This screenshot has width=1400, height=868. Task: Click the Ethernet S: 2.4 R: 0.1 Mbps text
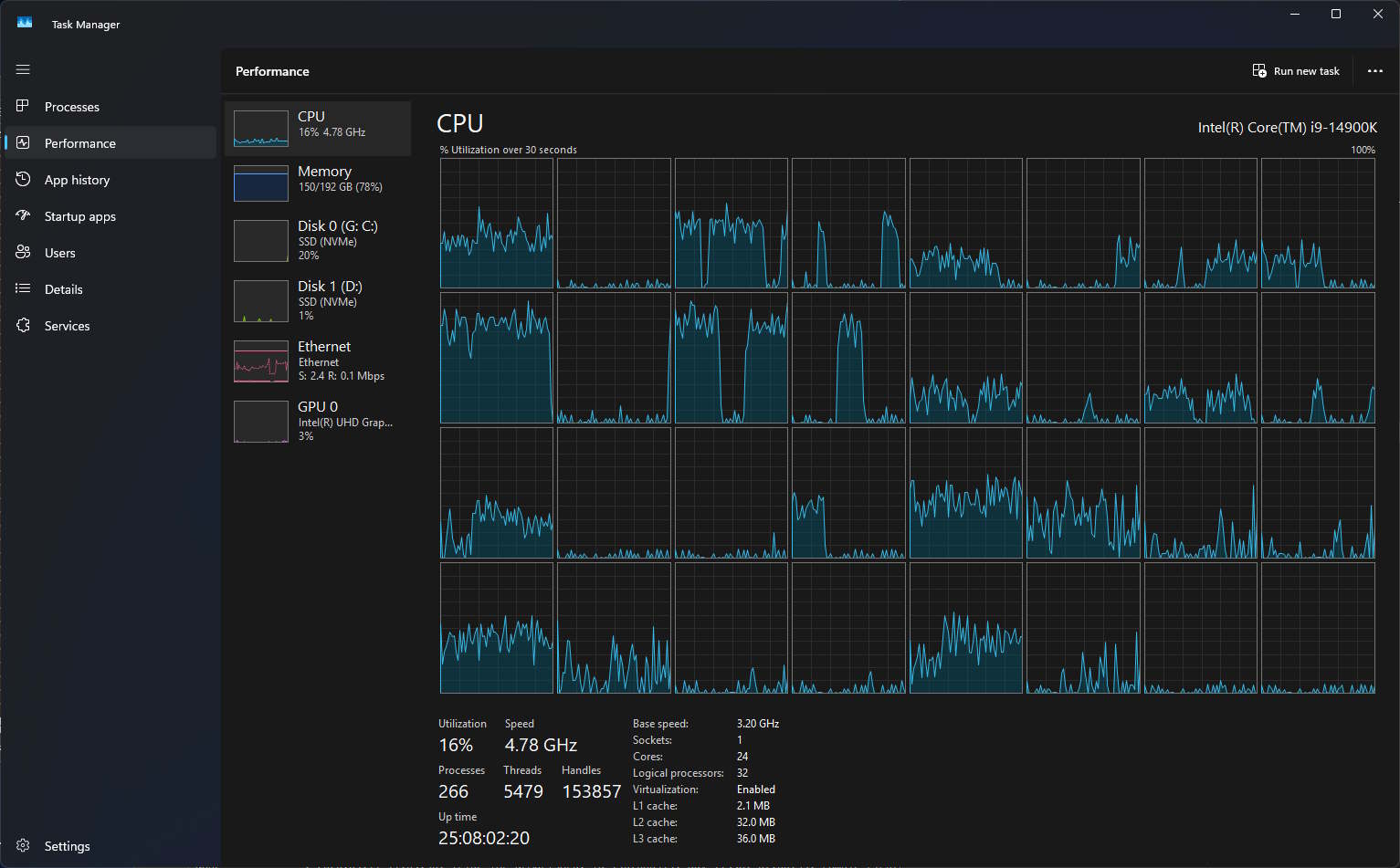pyautogui.click(x=342, y=376)
